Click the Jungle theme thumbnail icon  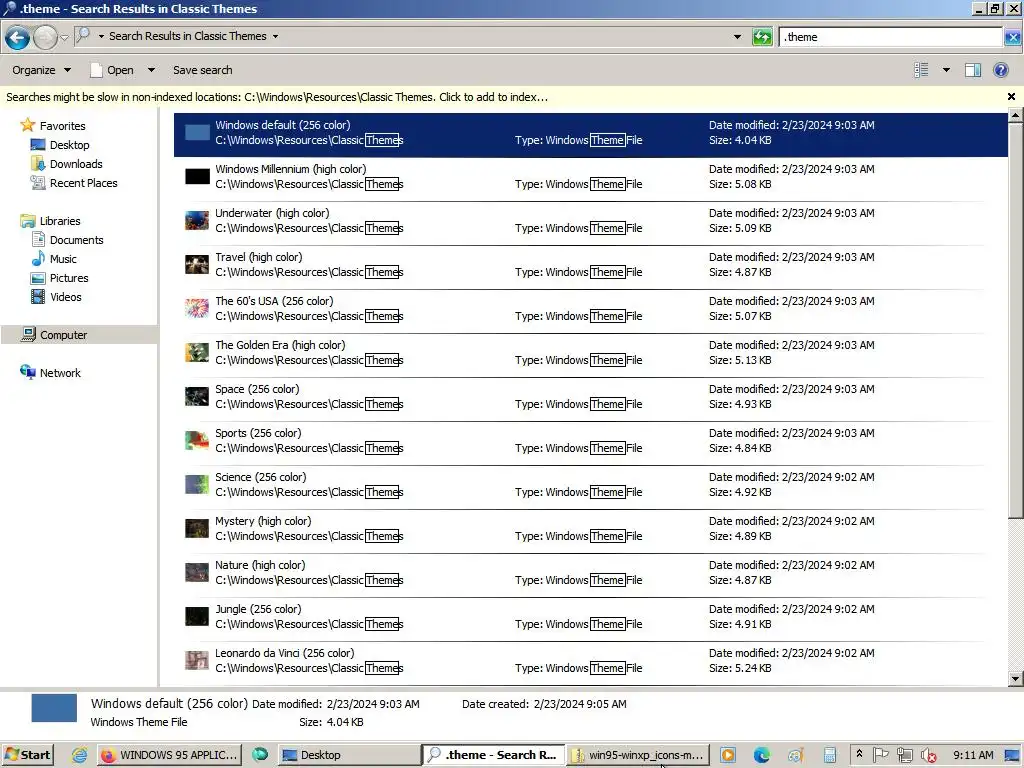(x=197, y=616)
